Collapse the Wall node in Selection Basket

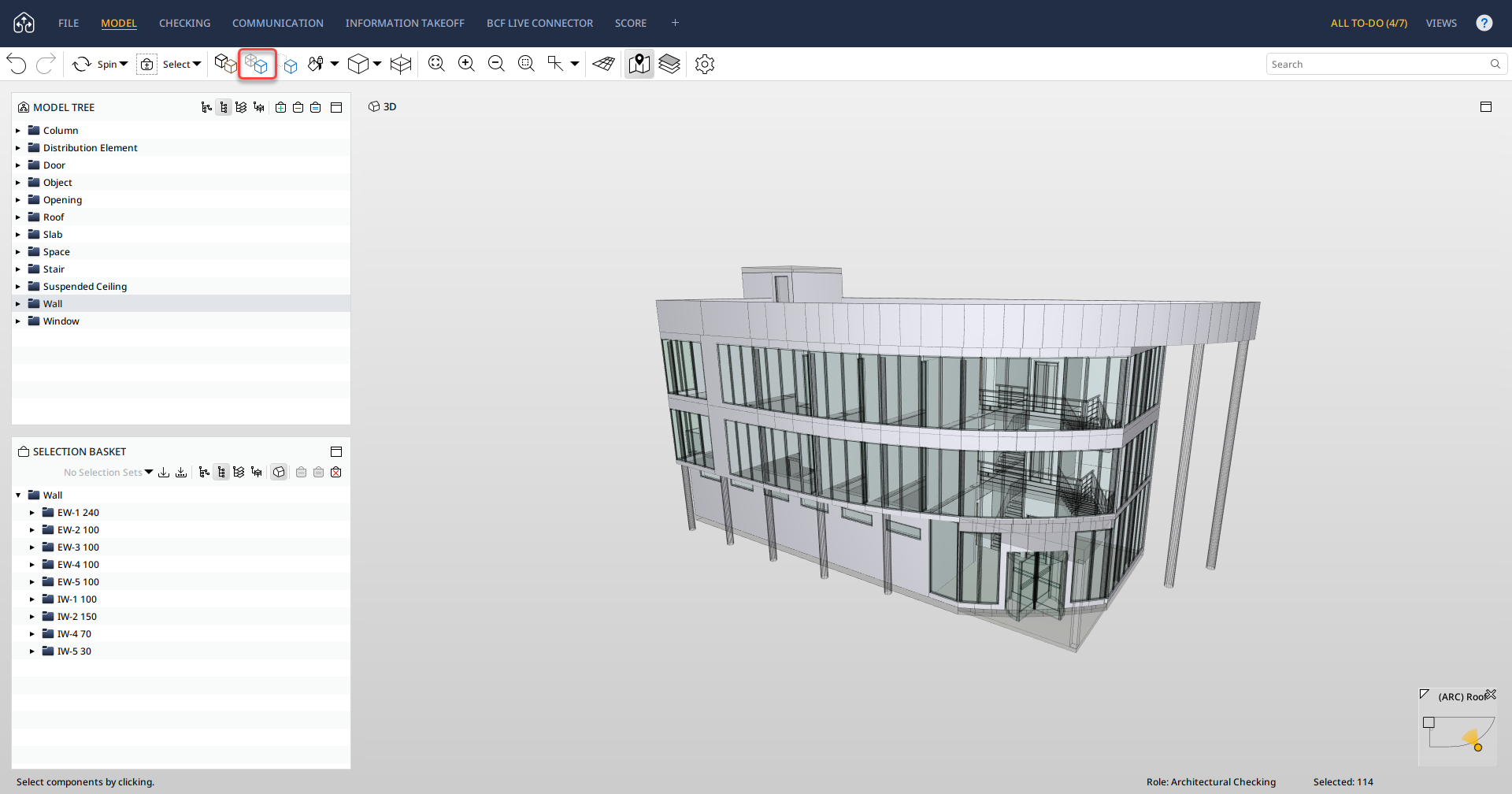click(18, 495)
